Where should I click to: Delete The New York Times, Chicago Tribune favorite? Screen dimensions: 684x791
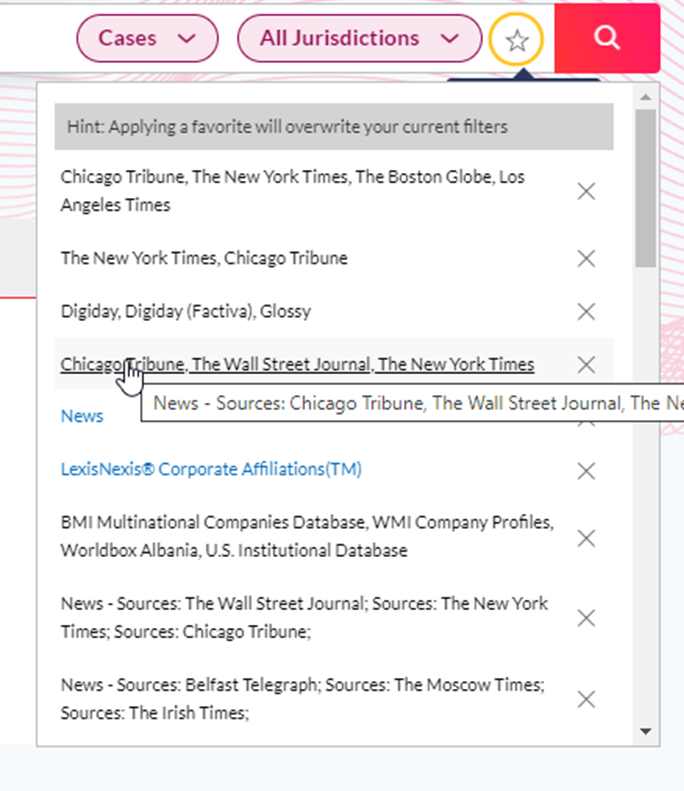pyautogui.click(x=586, y=258)
